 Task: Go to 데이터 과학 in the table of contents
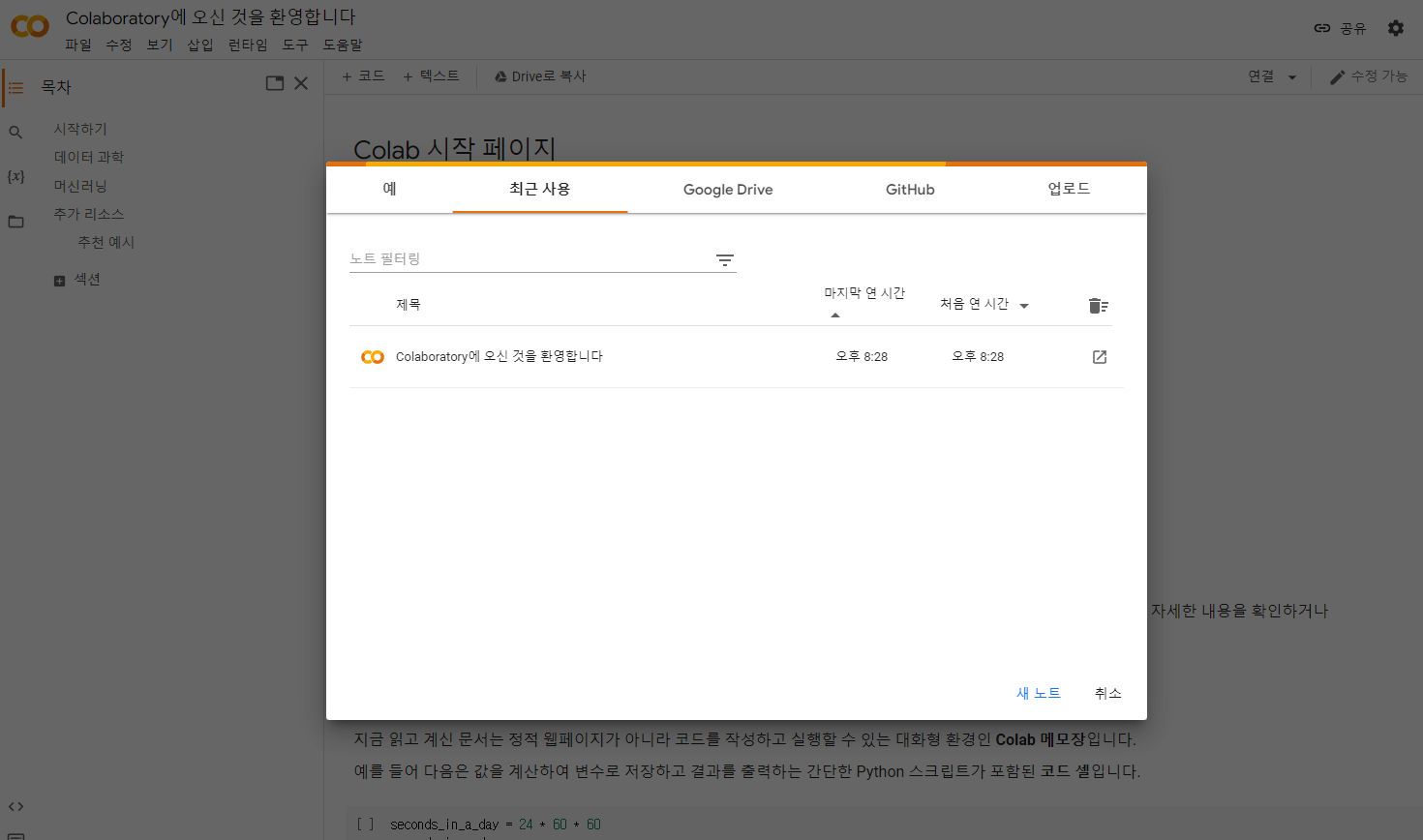[89, 157]
